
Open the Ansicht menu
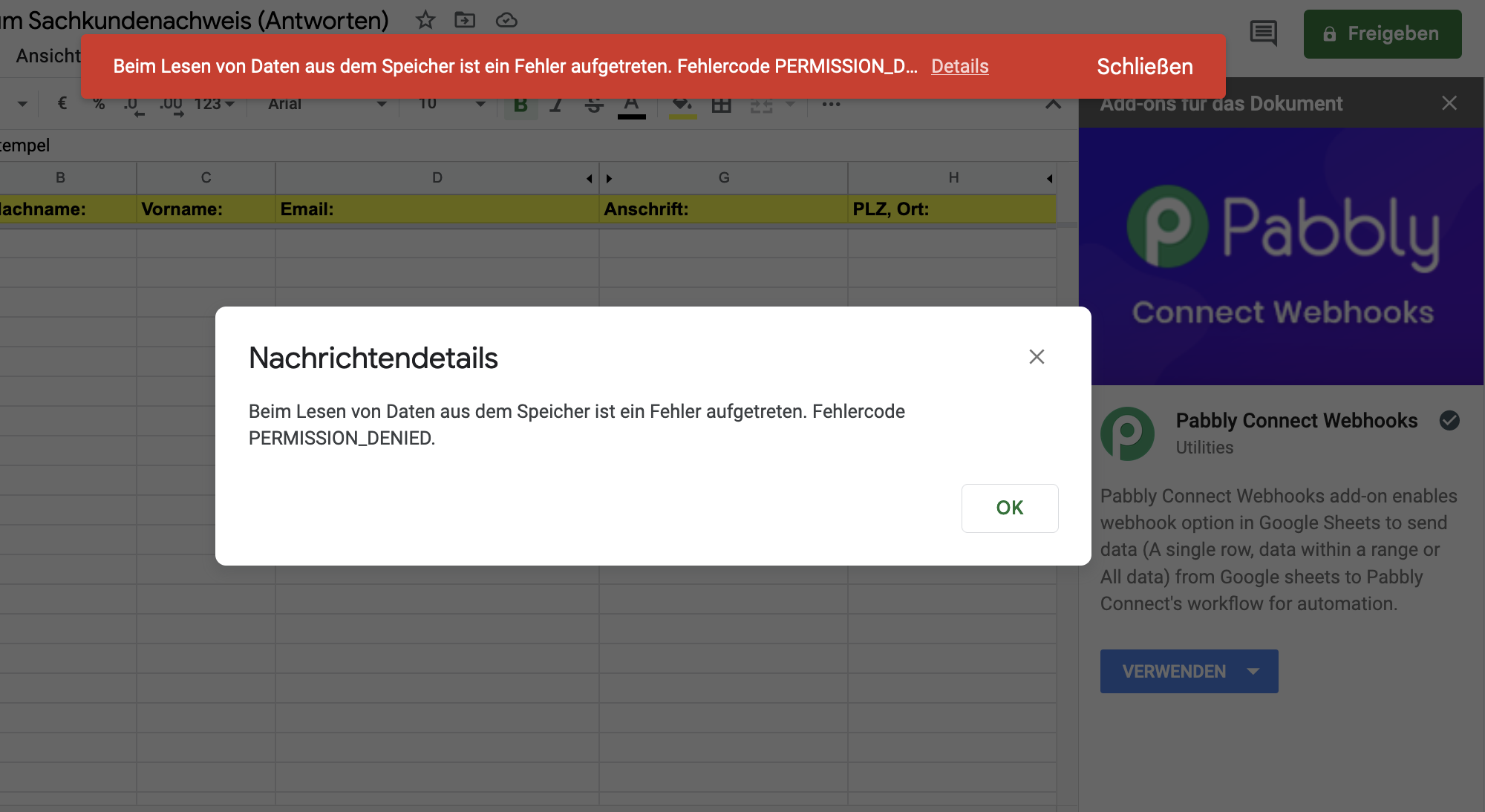click(48, 56)
